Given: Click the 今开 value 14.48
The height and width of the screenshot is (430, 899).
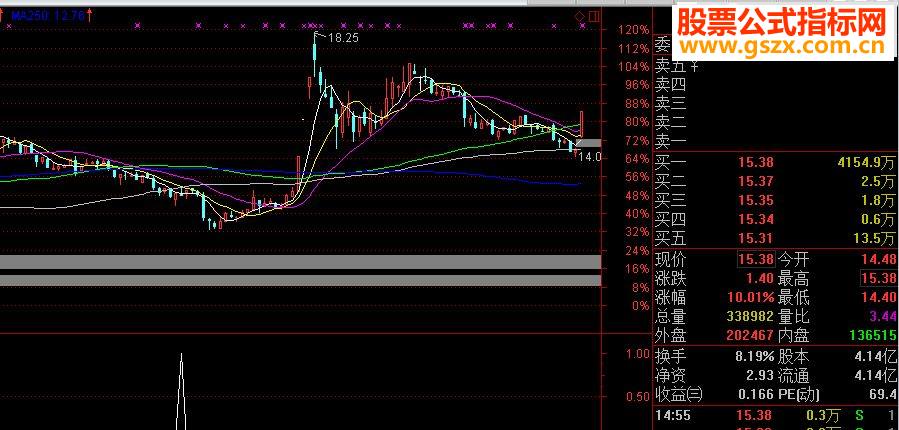Looking at the screenshot, I should pos(878,260).
